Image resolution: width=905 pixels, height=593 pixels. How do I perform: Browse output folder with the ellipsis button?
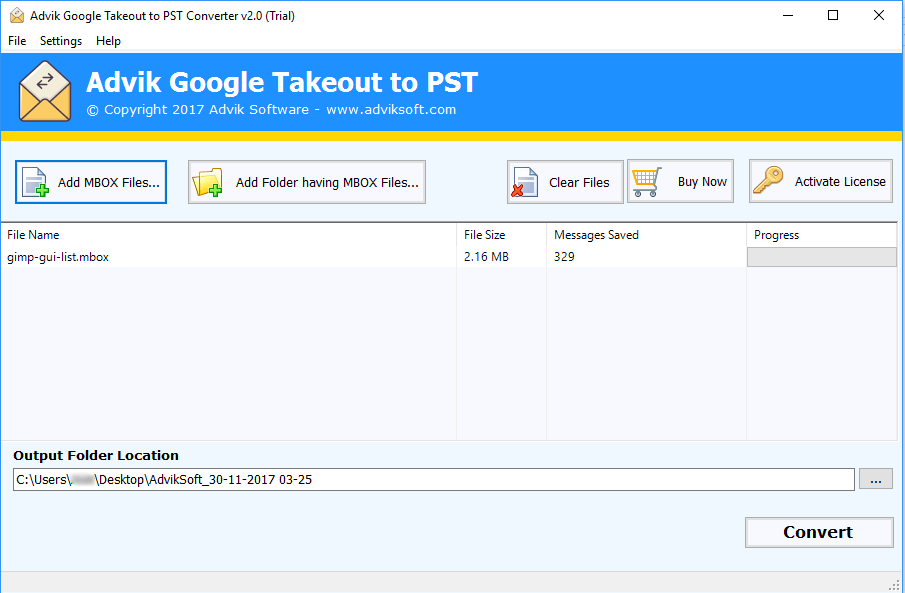click(x=876, y=479)
